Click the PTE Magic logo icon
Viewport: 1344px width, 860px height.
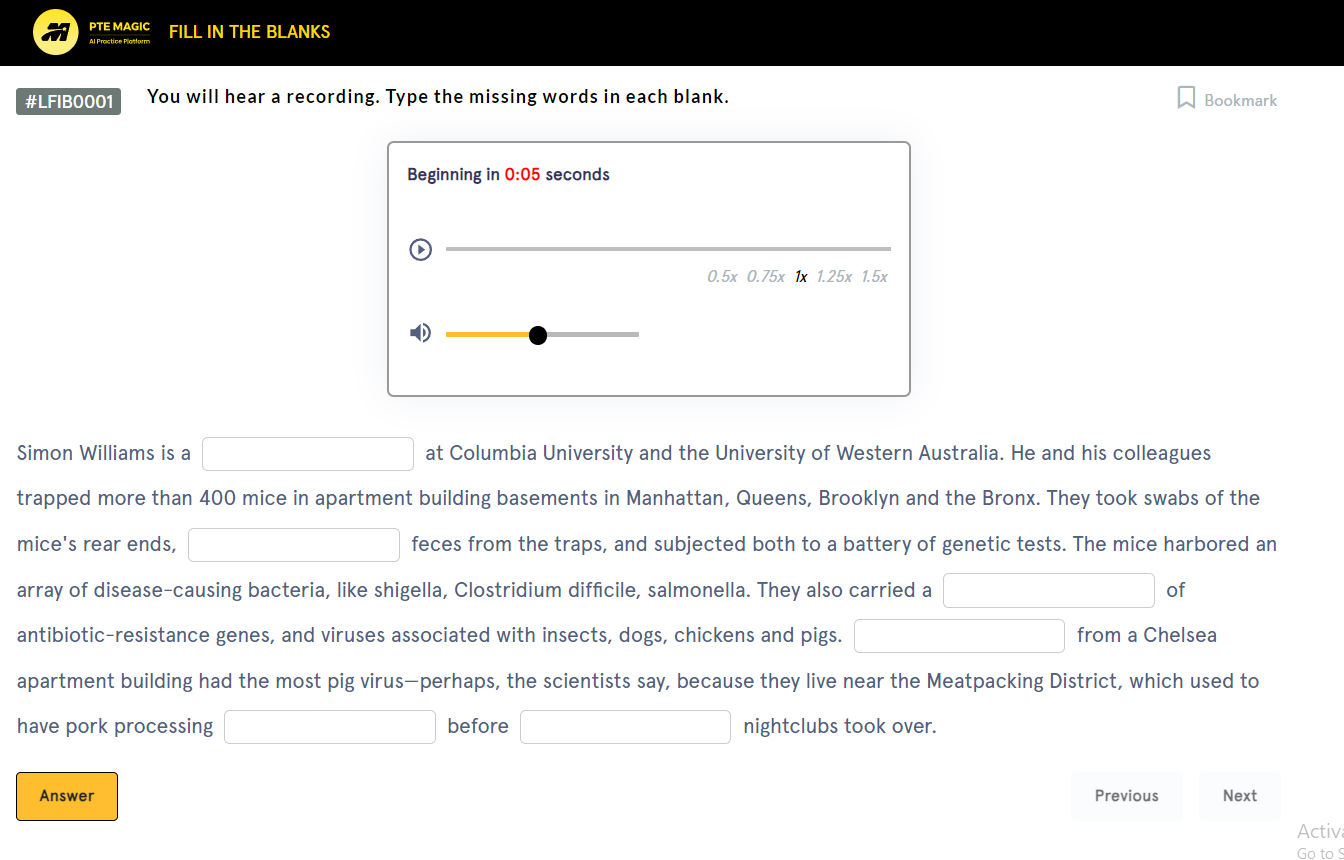coord(56,32)
